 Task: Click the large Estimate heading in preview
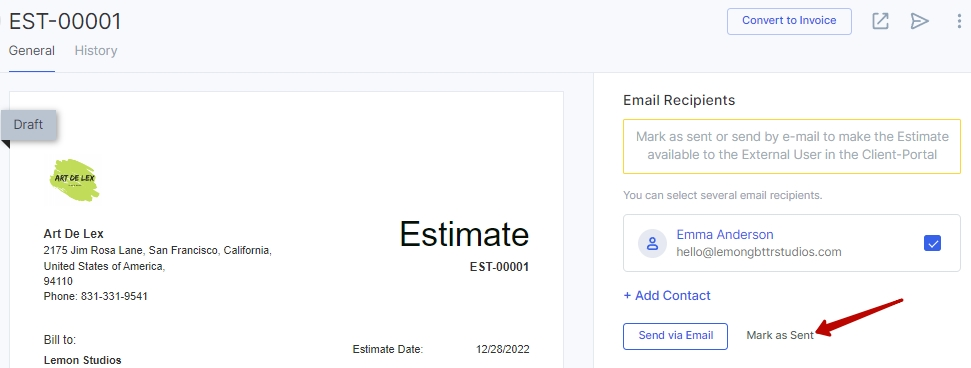(464, 234)
